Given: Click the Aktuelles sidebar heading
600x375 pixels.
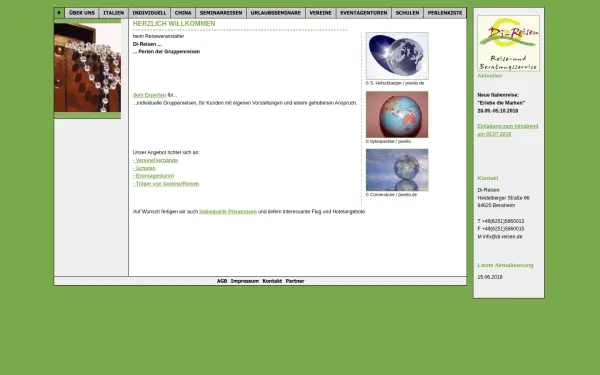Looking at the screenshot, I should point(489,76).
